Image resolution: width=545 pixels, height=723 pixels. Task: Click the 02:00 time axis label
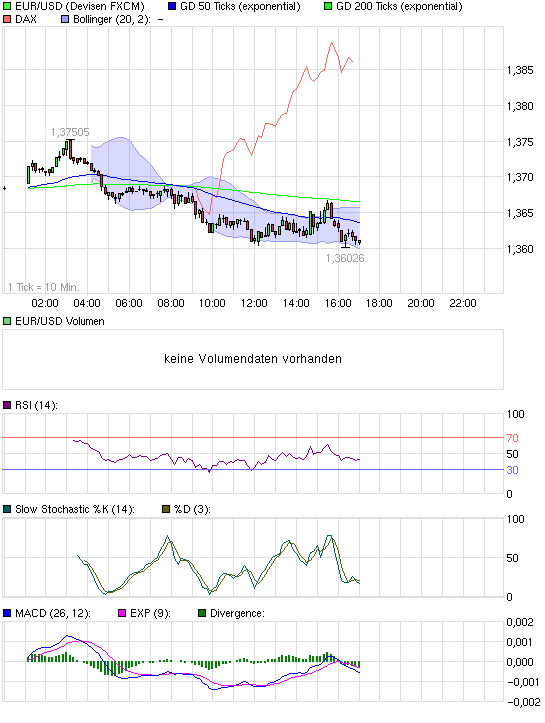[45, 303]
